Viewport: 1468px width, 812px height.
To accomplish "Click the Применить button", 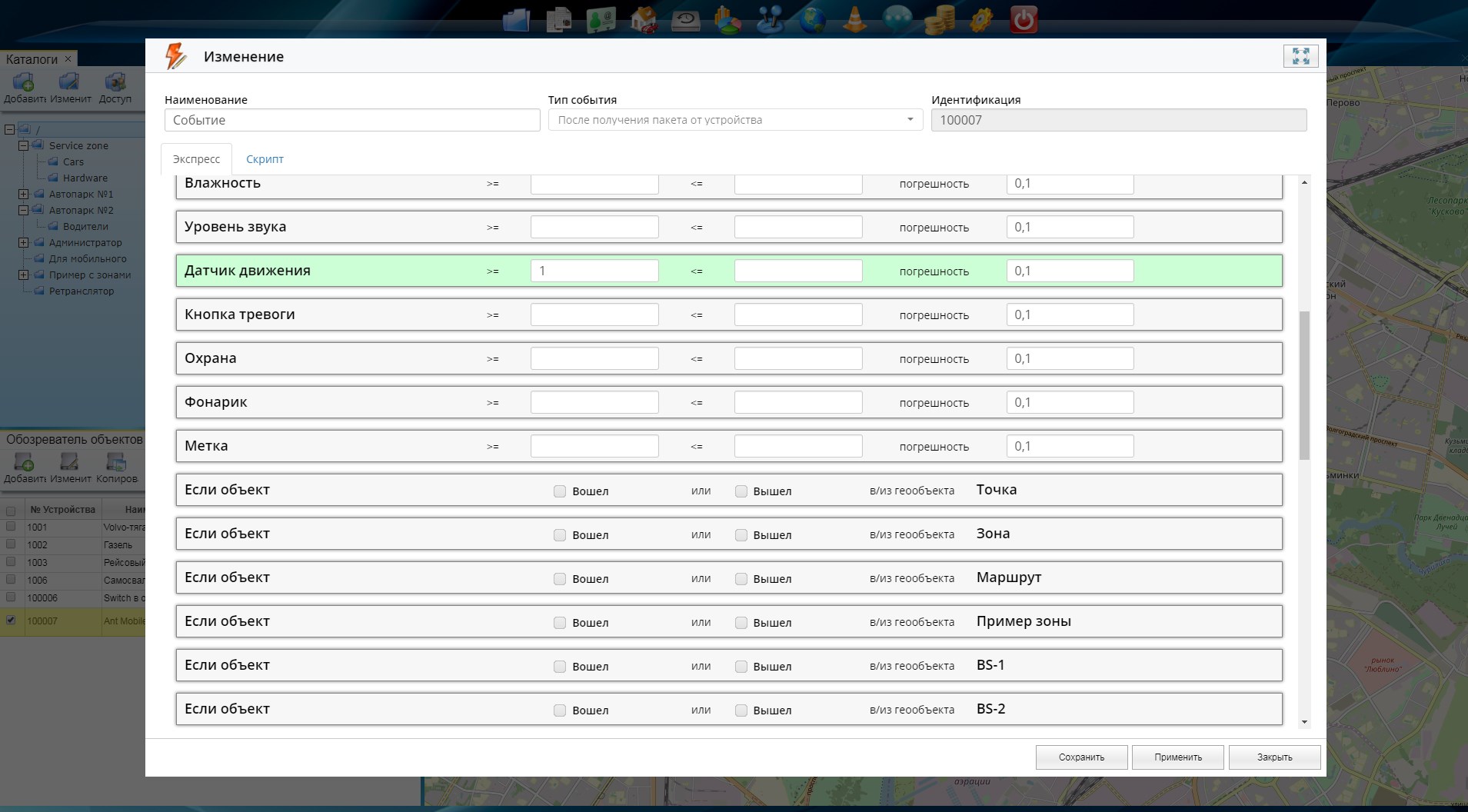I will point(1177,757).
